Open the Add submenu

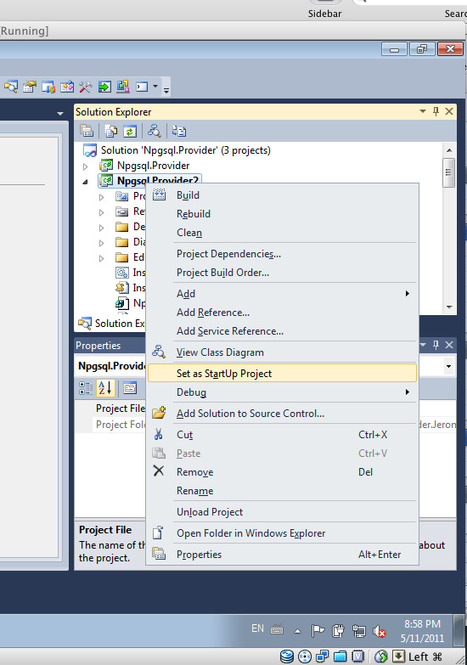coord(282,293)
